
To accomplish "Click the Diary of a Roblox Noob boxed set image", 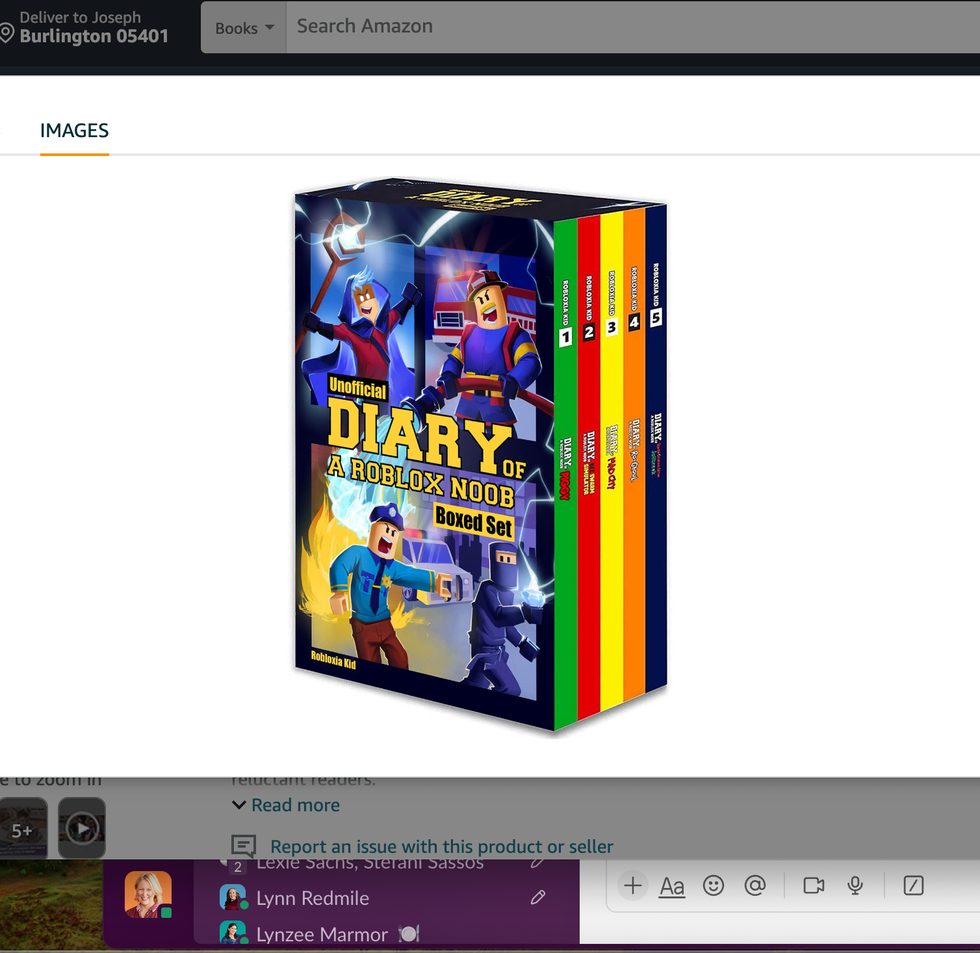I will 481,454.
